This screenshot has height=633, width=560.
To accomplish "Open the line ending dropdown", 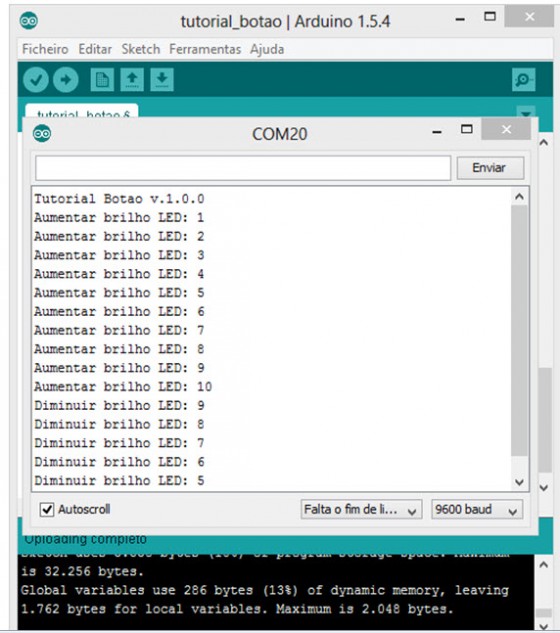I will pos(361,509).
